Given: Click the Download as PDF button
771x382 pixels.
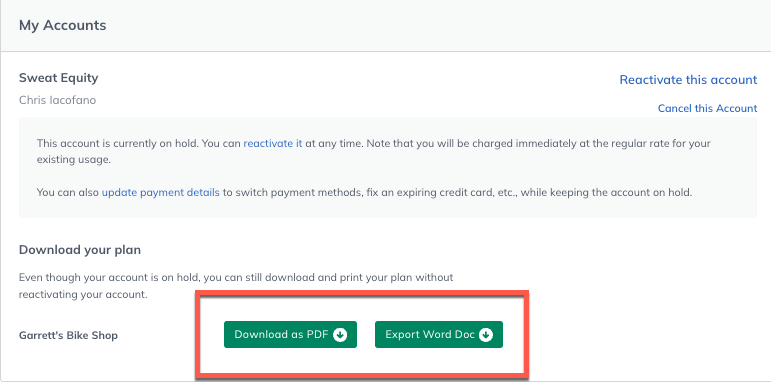Looking at the screenshot, I should point(290,335).
